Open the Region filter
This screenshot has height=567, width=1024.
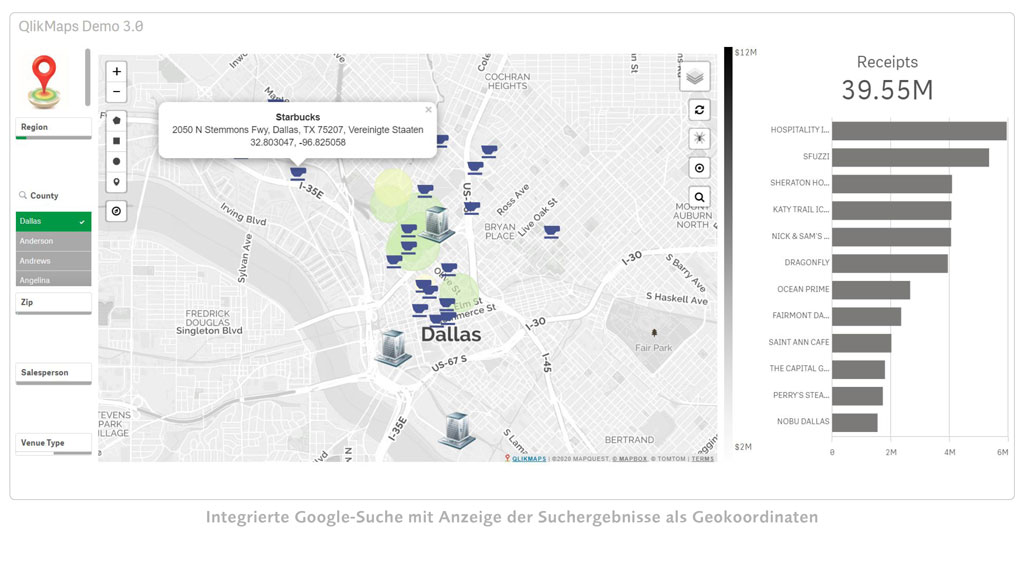[54, 127]
